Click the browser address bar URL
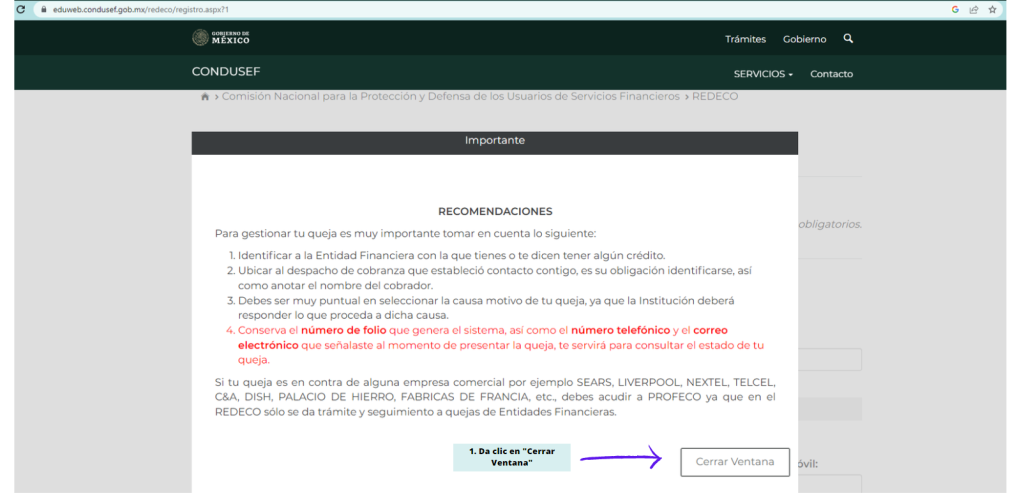 (x=140, y=9)
